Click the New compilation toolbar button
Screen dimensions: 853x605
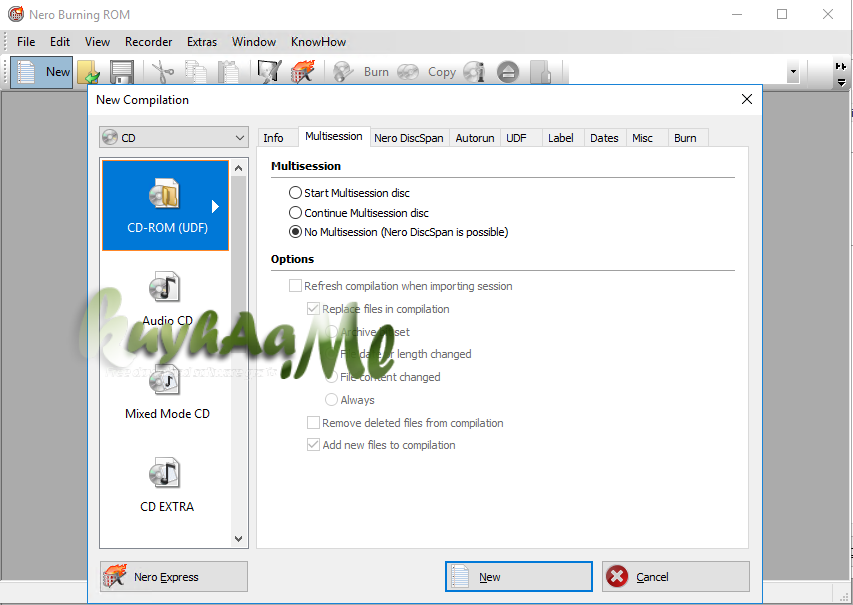click(41, 72)
